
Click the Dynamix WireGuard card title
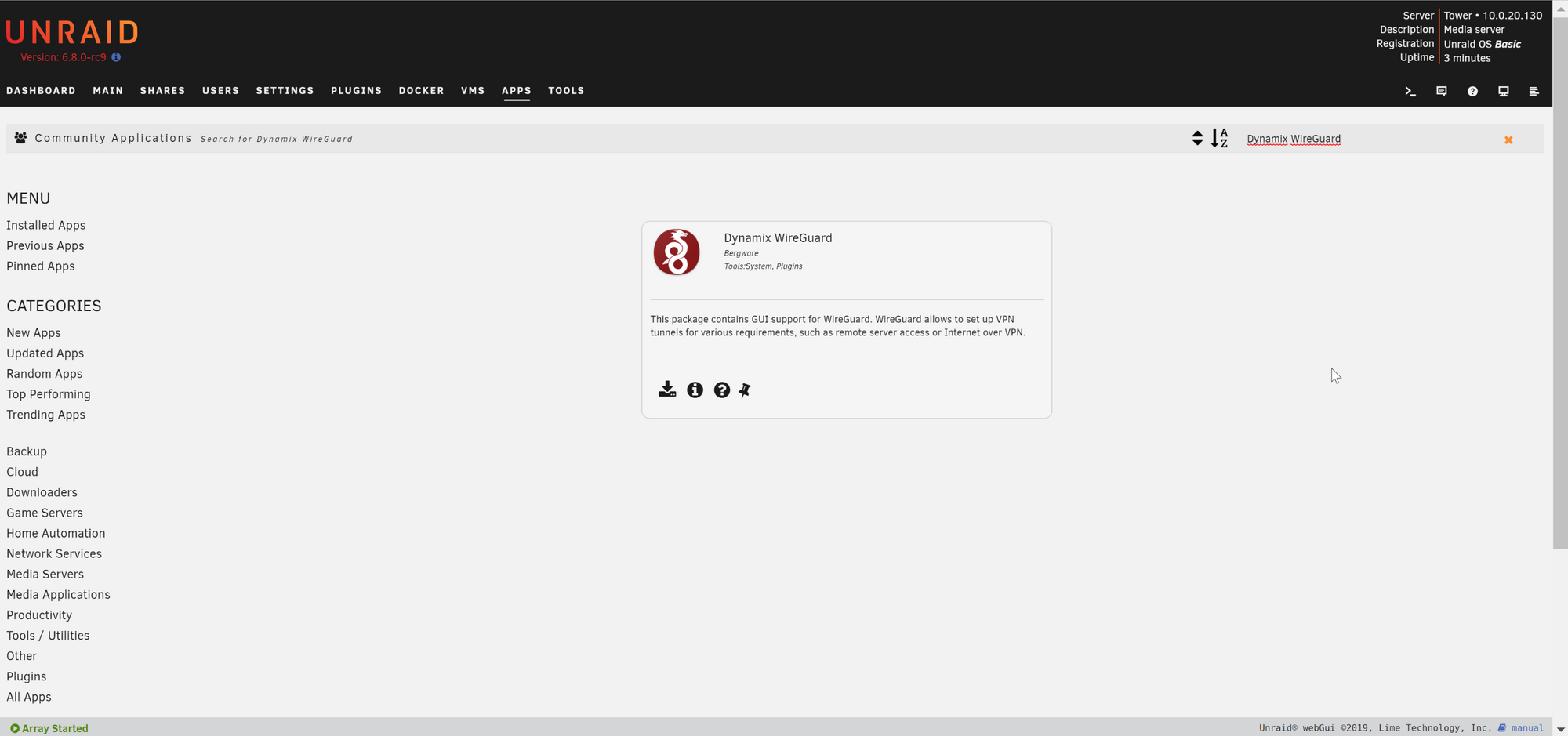coord(778,237)
